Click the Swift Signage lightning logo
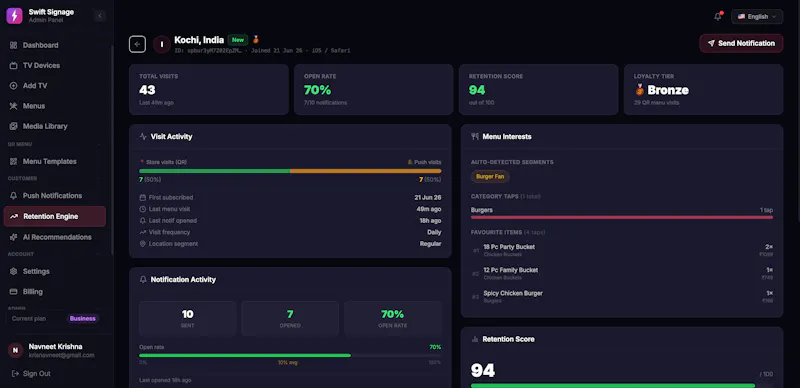 pyautogui.click(x=14, y=16)
